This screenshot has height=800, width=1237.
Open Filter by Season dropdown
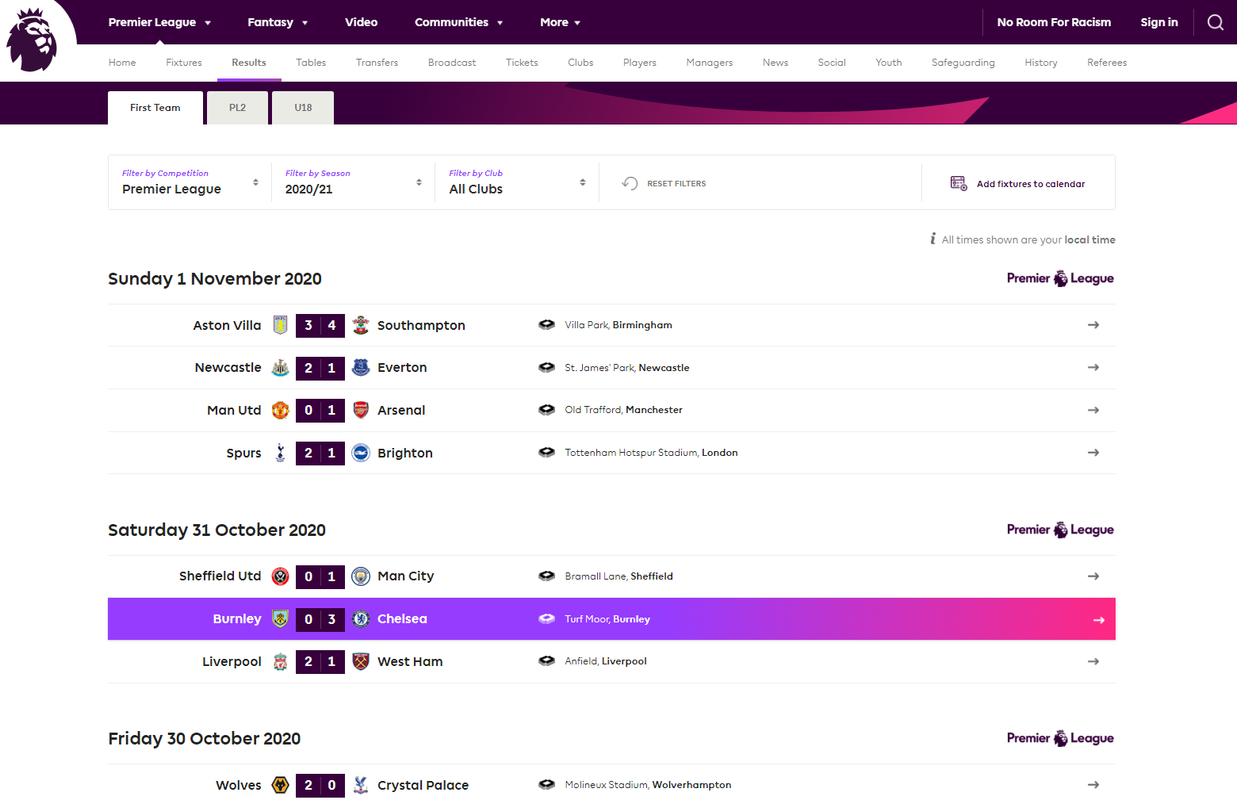click(354, 182)
